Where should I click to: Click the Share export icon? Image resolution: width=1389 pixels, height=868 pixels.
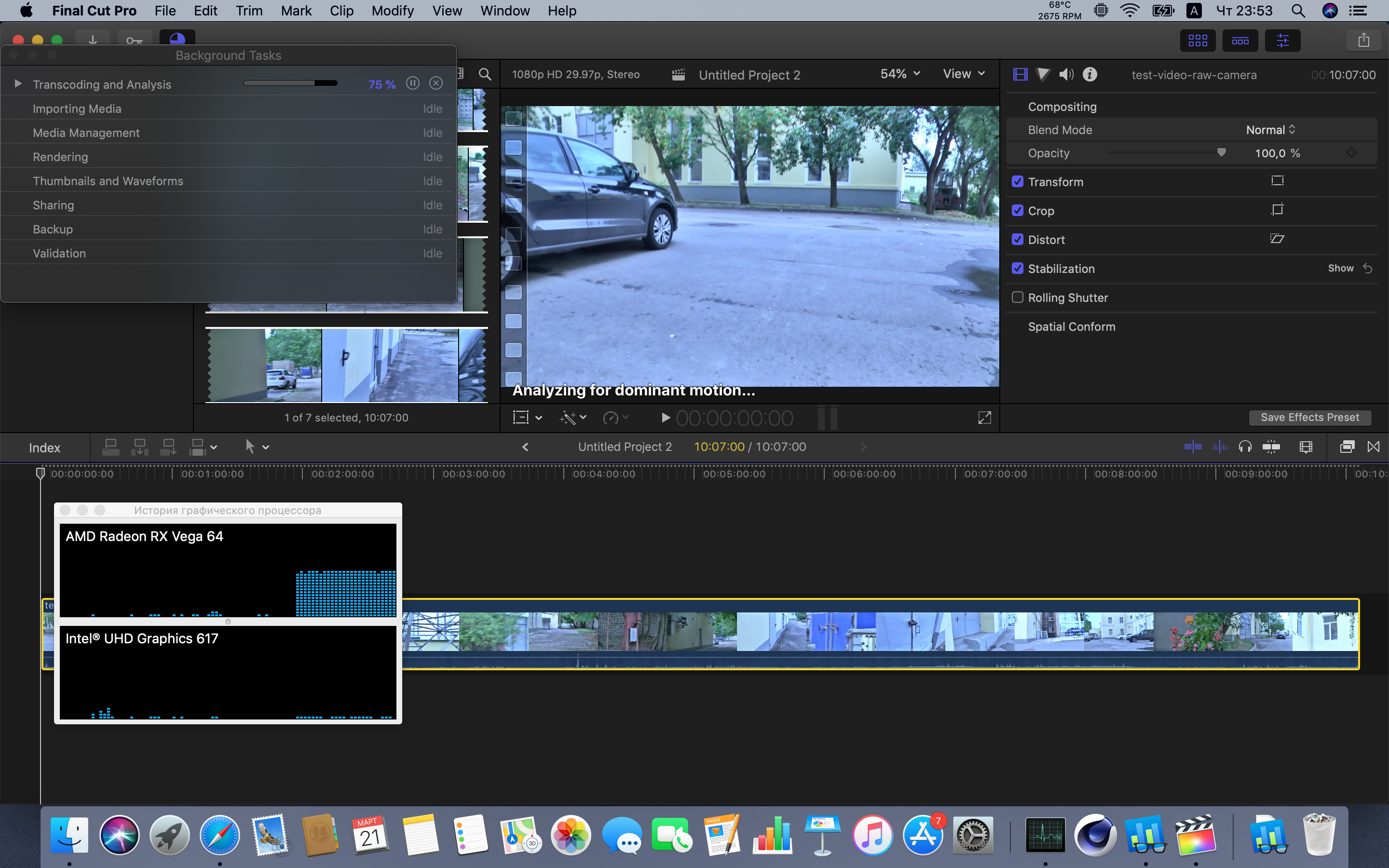tap(1363, 41)
